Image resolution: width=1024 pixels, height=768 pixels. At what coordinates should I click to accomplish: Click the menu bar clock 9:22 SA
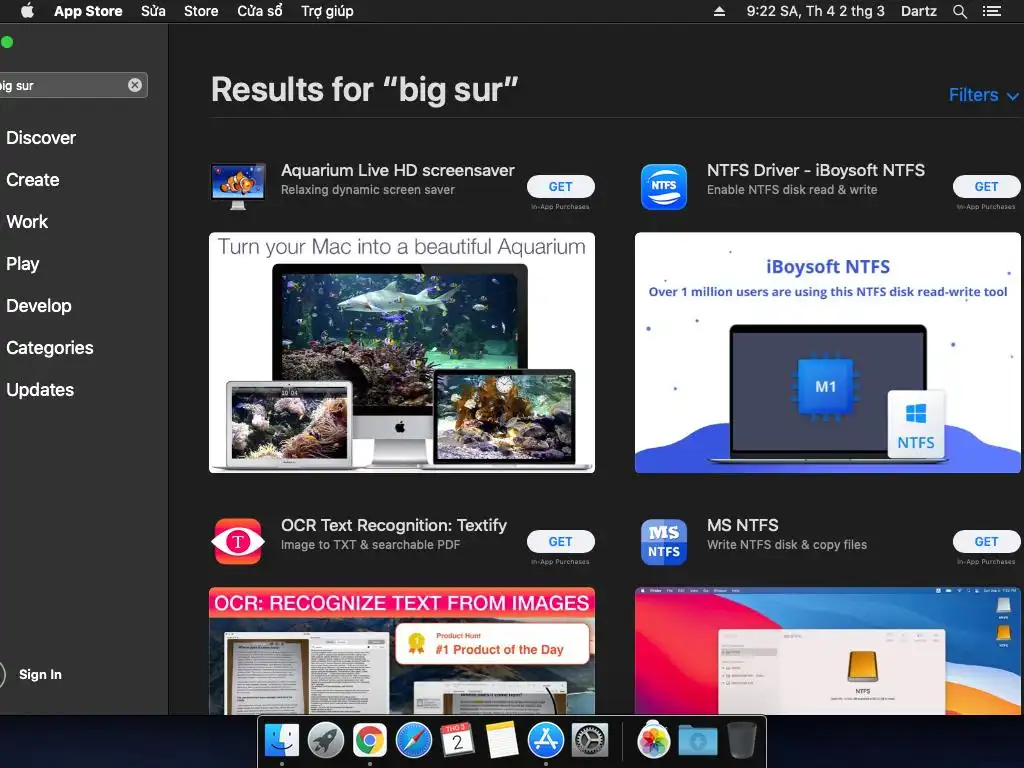point(815,11)
